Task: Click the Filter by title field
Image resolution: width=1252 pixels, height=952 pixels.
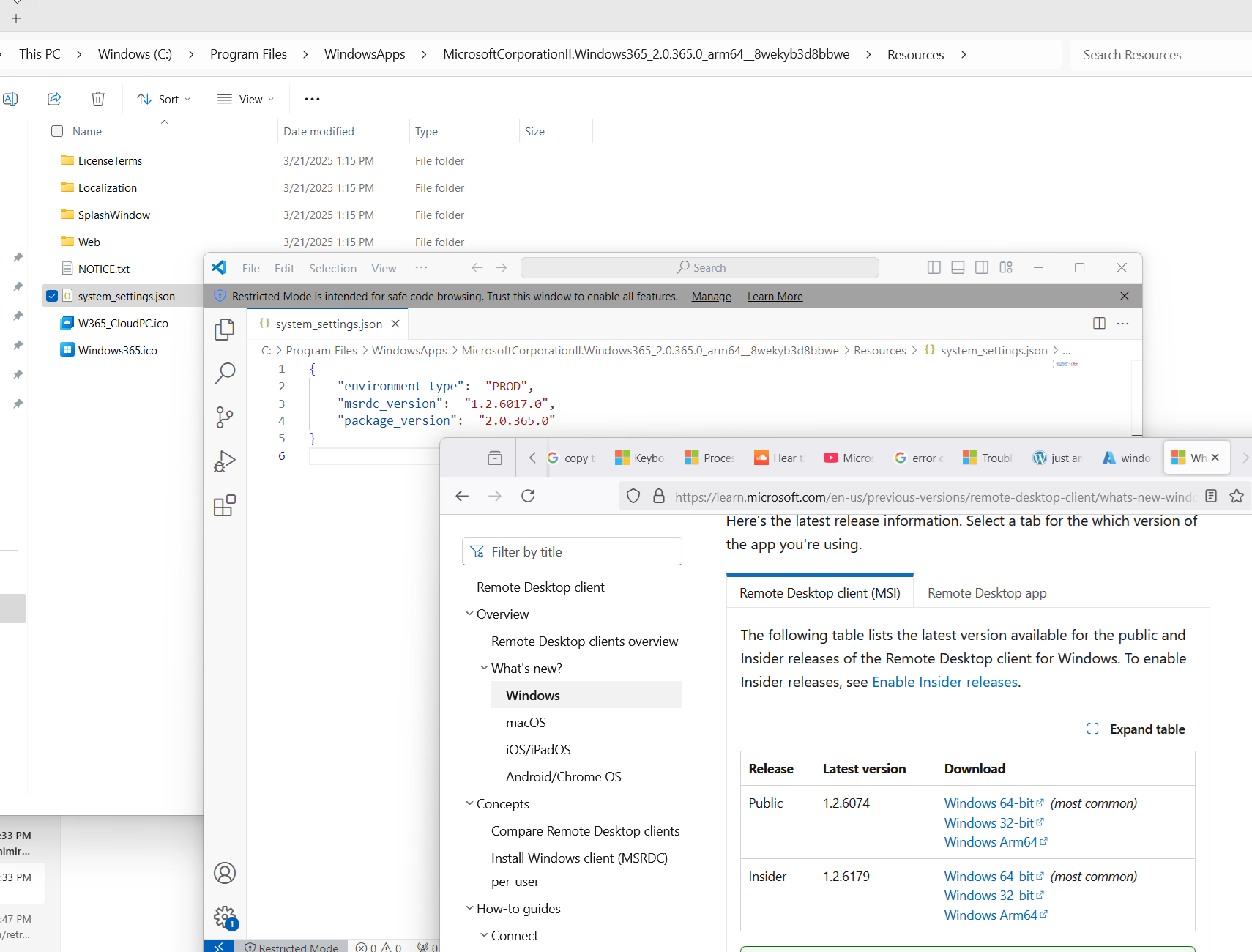Action: pyautogui.click(x=572, y=551)
